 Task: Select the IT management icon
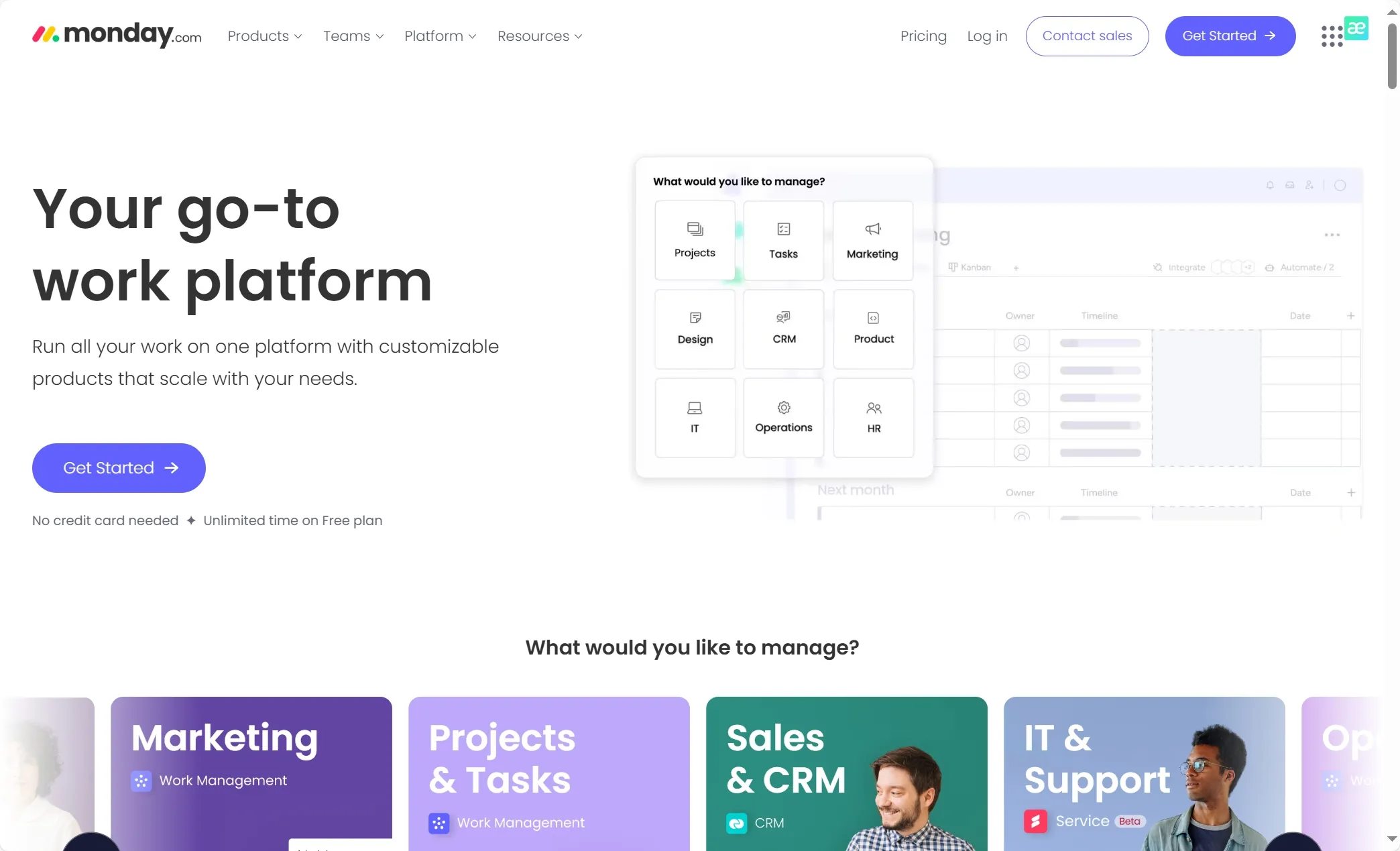pos(694,416)
